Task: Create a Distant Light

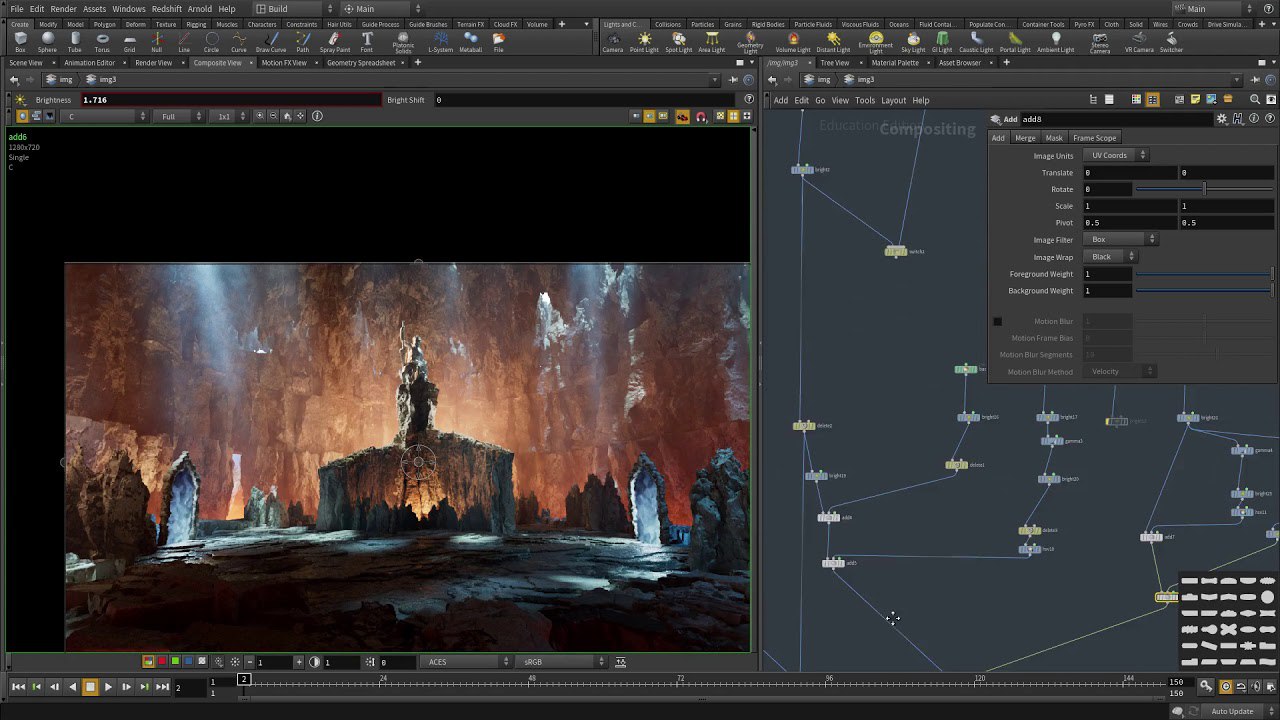Action: 833,42
